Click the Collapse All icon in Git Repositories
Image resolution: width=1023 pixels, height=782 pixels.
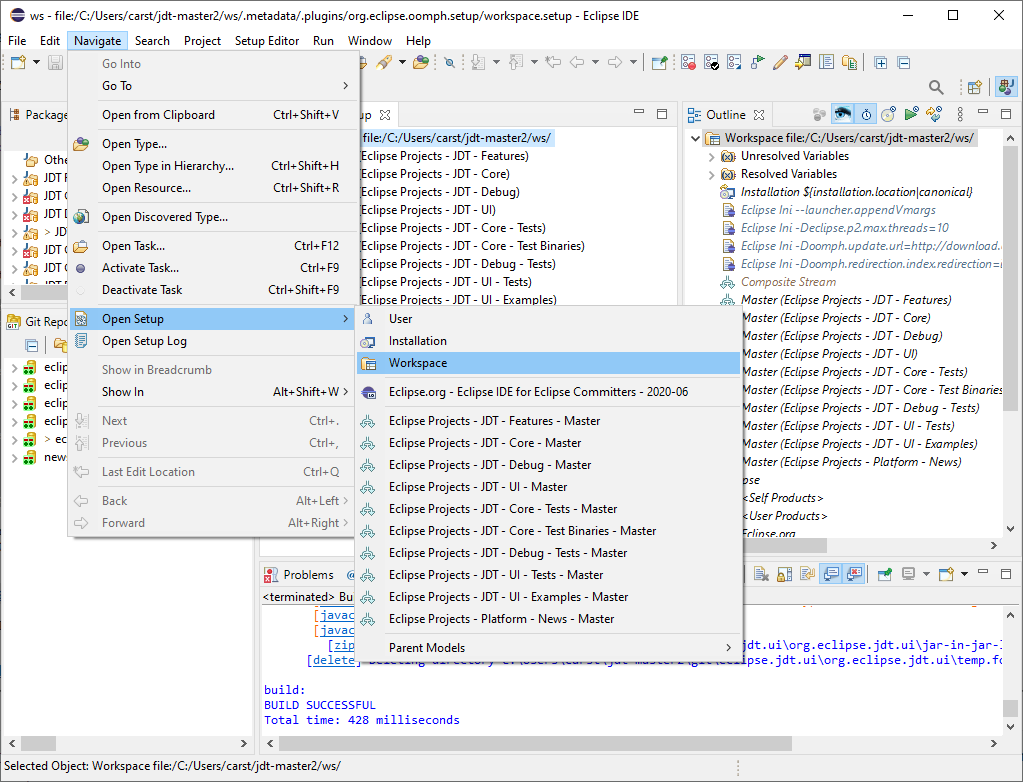click(x=31, y=345)
